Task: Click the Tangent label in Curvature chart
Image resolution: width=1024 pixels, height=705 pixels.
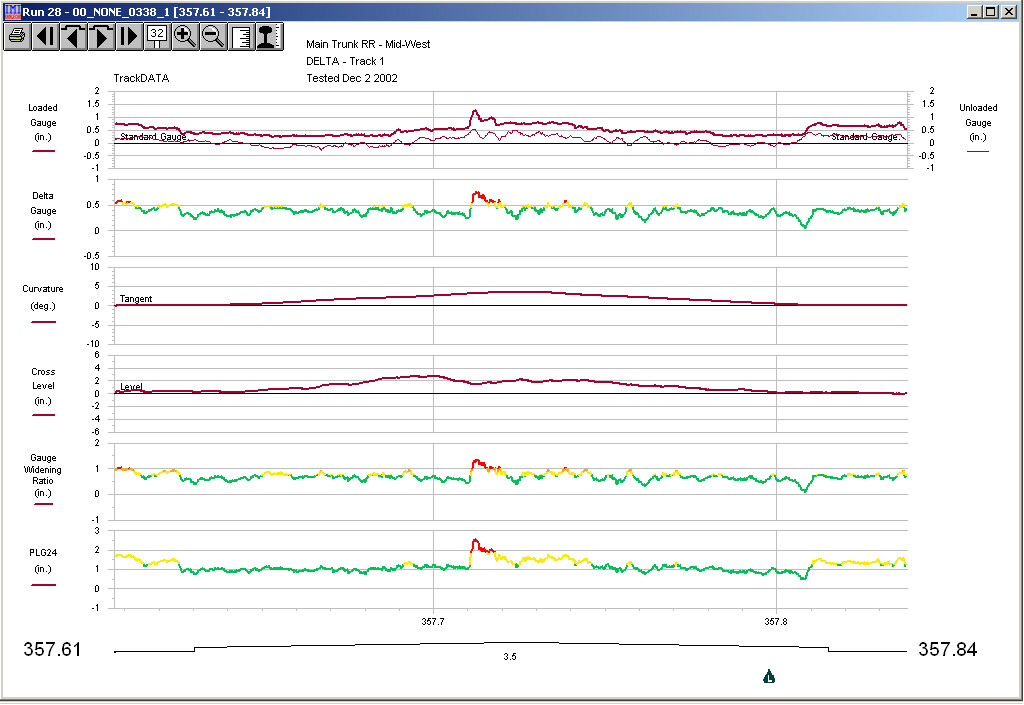Action: tap(136, 299)
